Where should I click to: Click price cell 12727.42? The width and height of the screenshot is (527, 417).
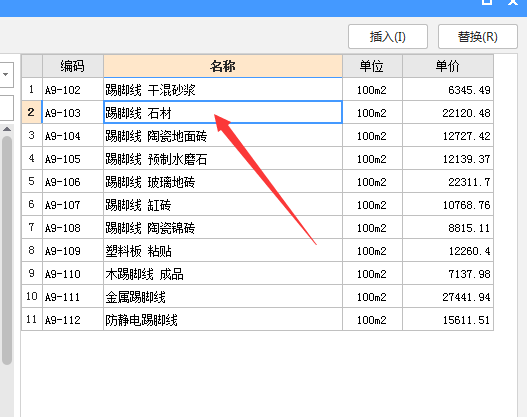coord(448,136)
